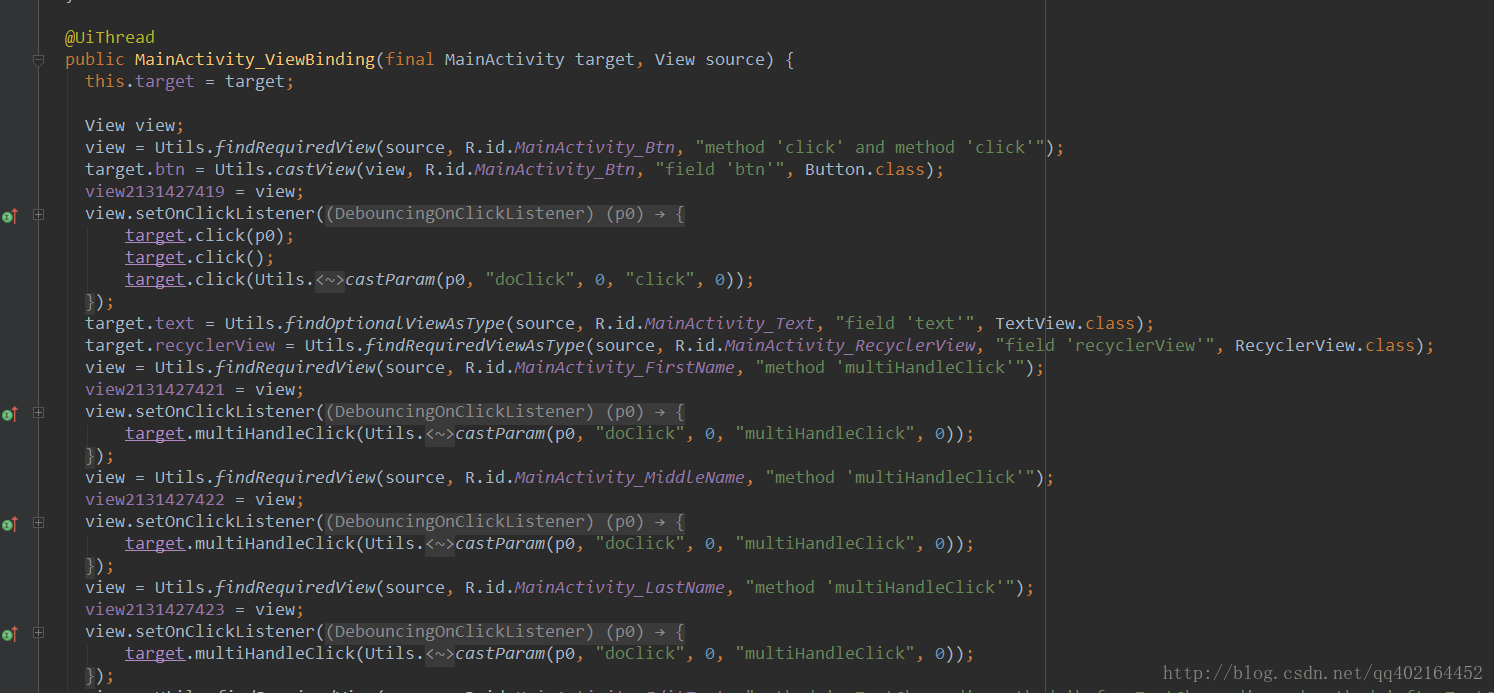Click target.click() call without arguments
The height and width of the screenshot is (693, 1494).
(195, 258)
